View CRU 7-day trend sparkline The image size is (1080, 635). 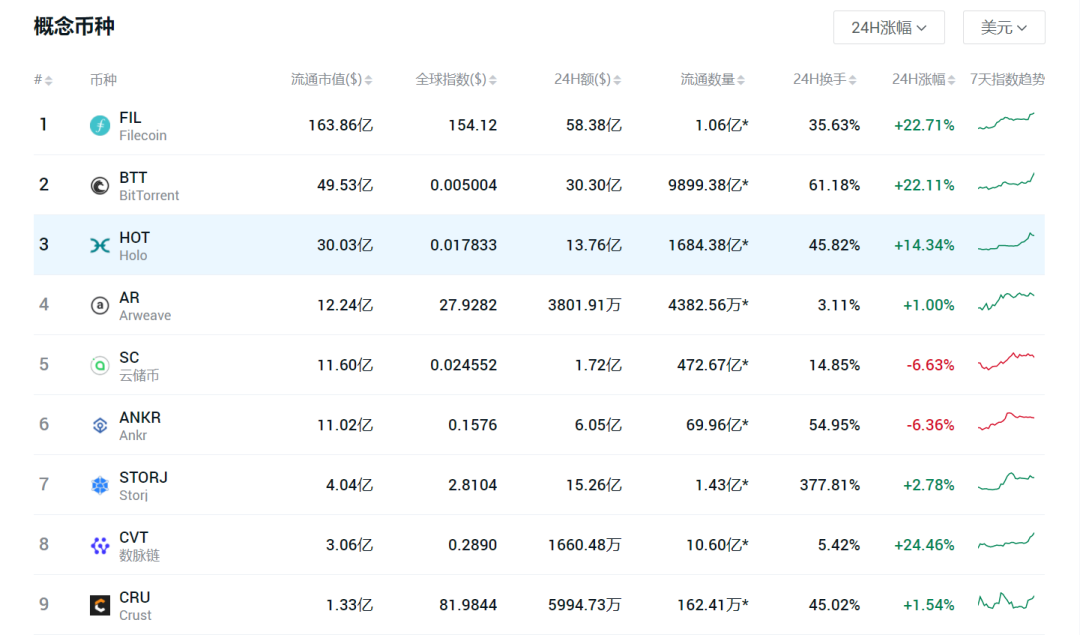[x=1006, y=601]
